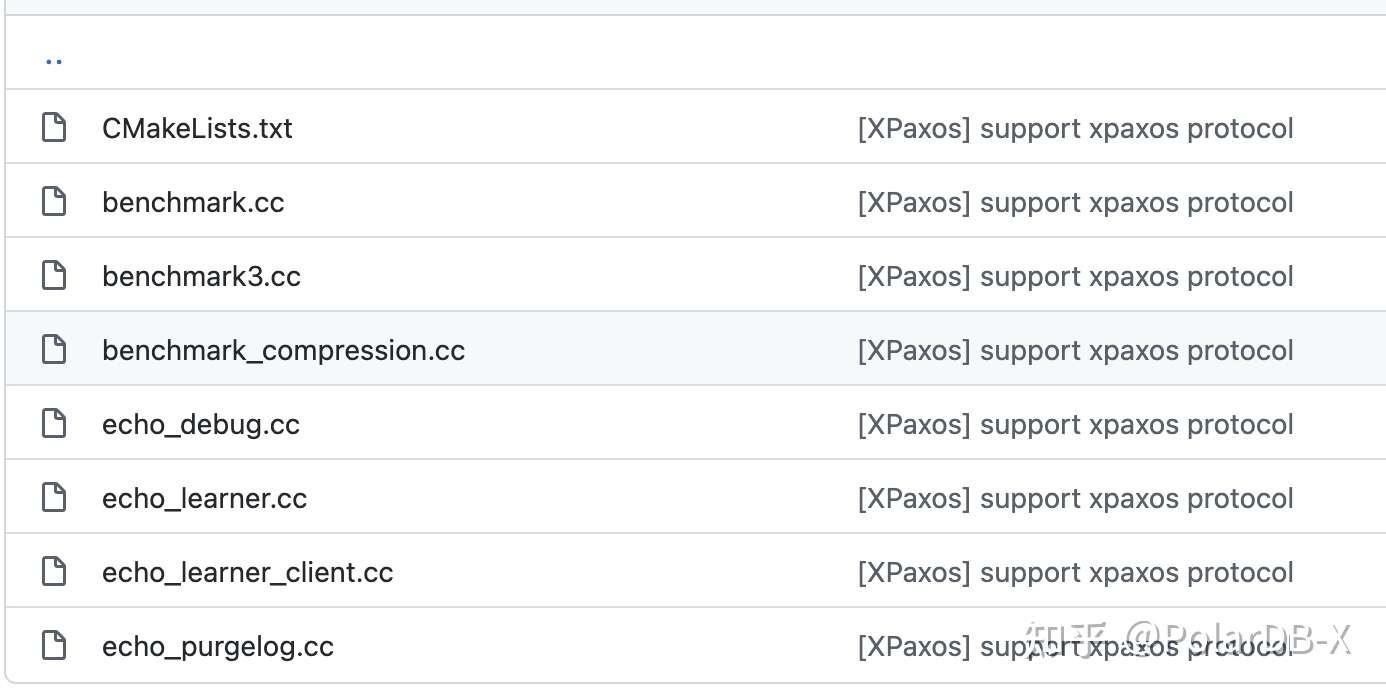Open the commit message on the benchmark_compression.cc row
Screen dimensions: 1386x696
1076,351
